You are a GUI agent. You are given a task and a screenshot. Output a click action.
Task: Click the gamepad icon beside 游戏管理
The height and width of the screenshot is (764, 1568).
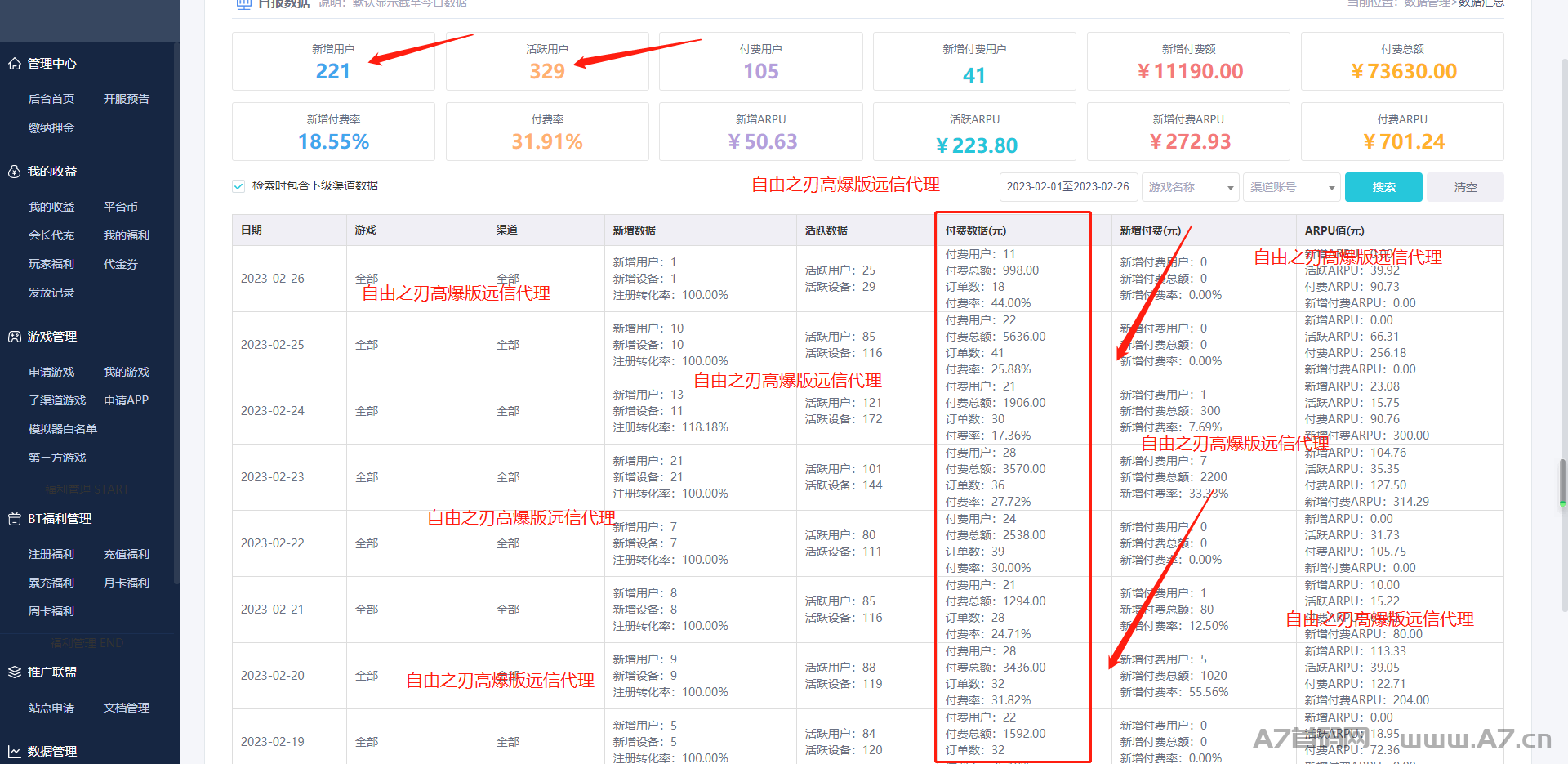14,337
